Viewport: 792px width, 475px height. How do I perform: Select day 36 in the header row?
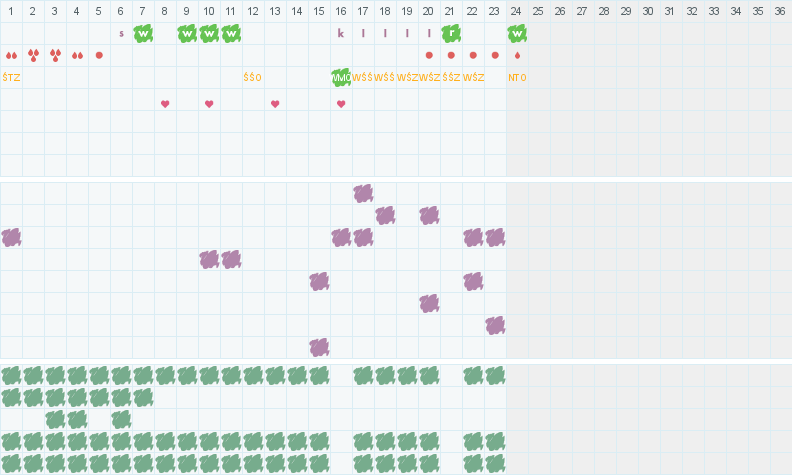[781, 11]
